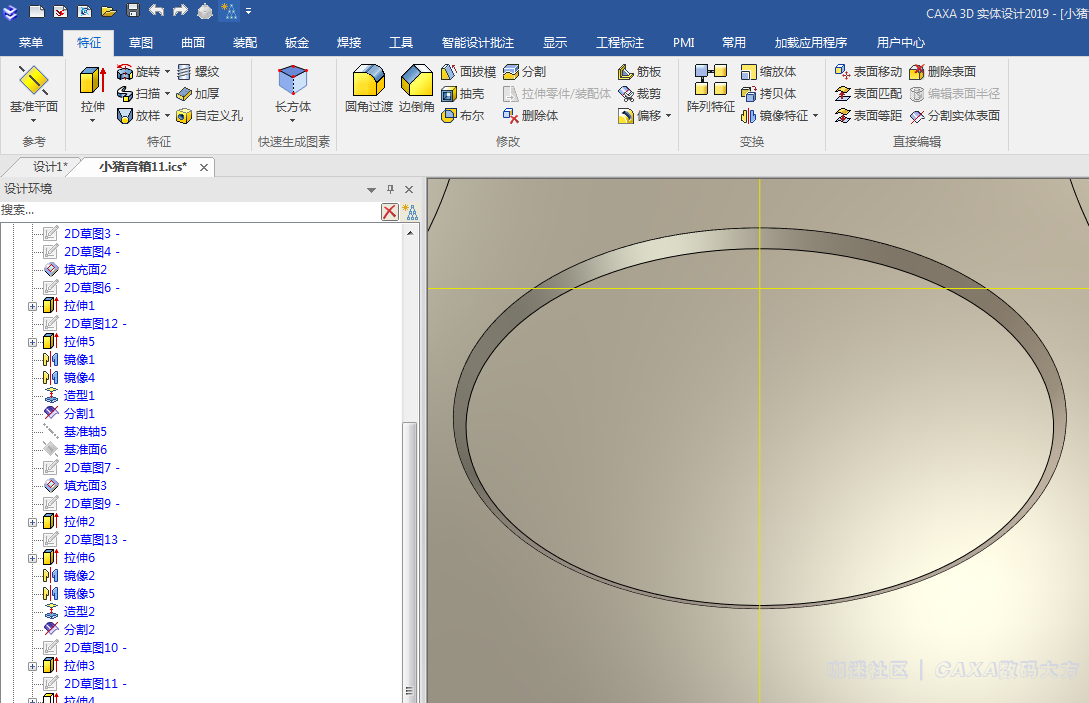Click the redo arrow in quick access toolbar

[180, 10]
